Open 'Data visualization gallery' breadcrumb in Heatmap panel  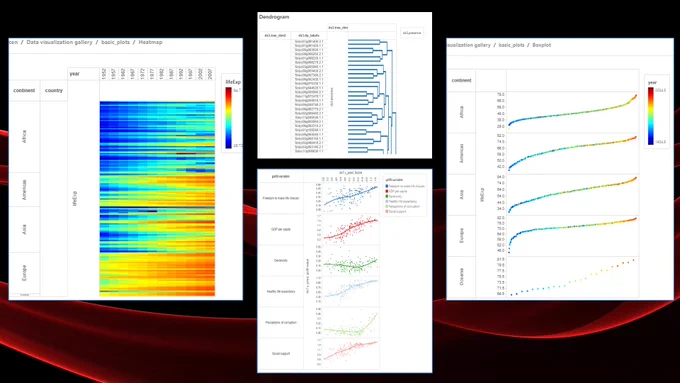(59, 42)
